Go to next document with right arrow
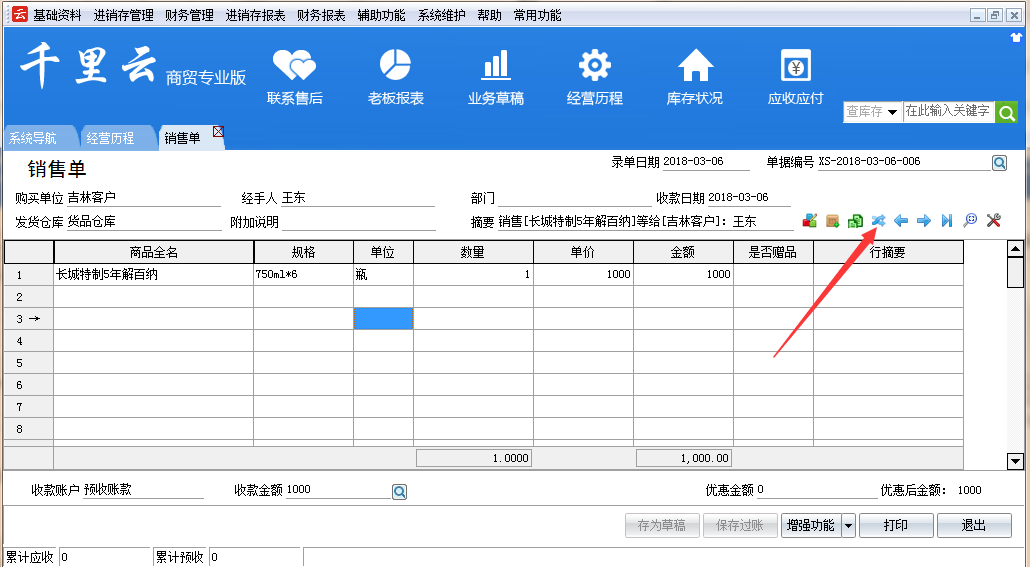 coord(924,221)
